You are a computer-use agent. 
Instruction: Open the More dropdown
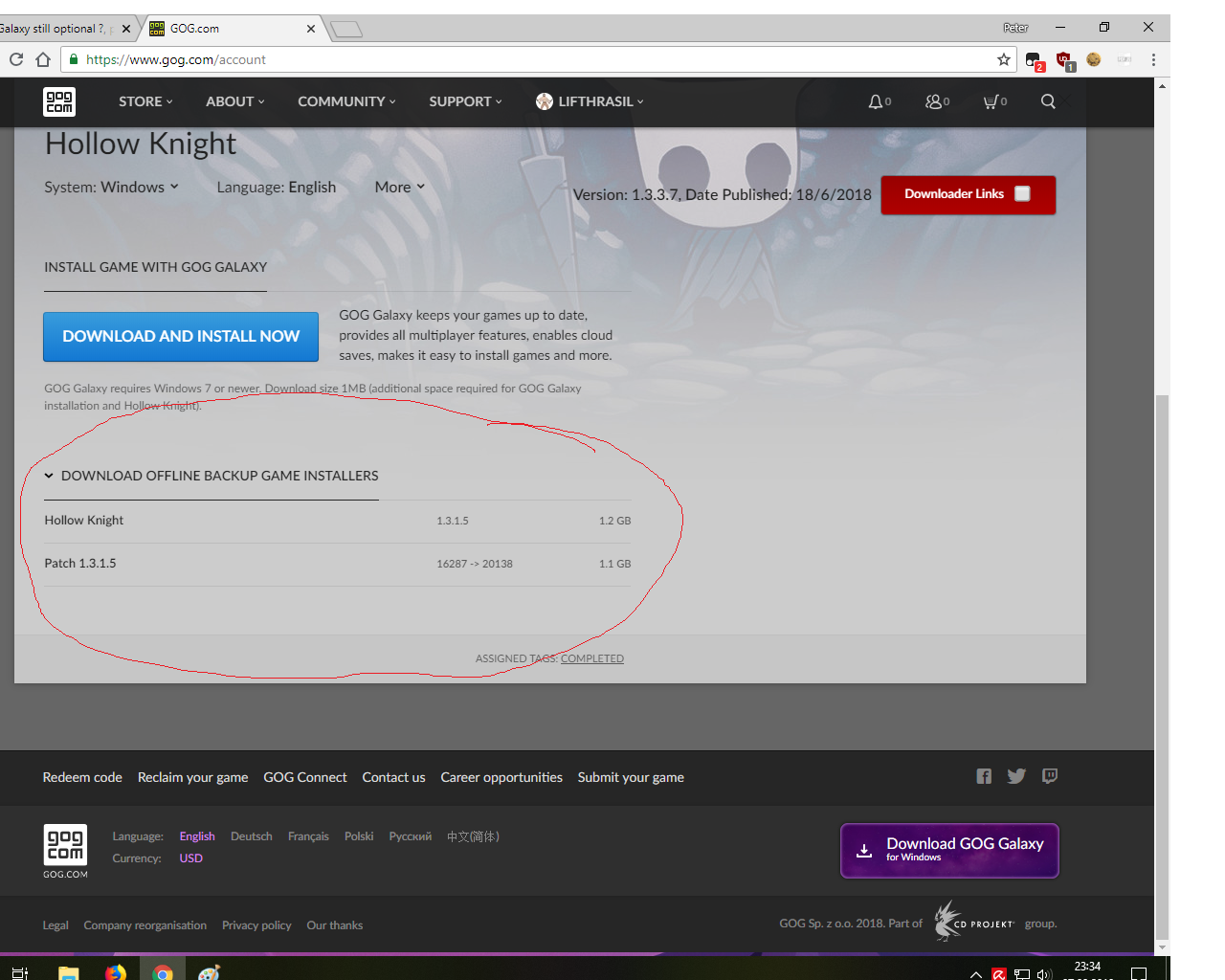point(400,187)
